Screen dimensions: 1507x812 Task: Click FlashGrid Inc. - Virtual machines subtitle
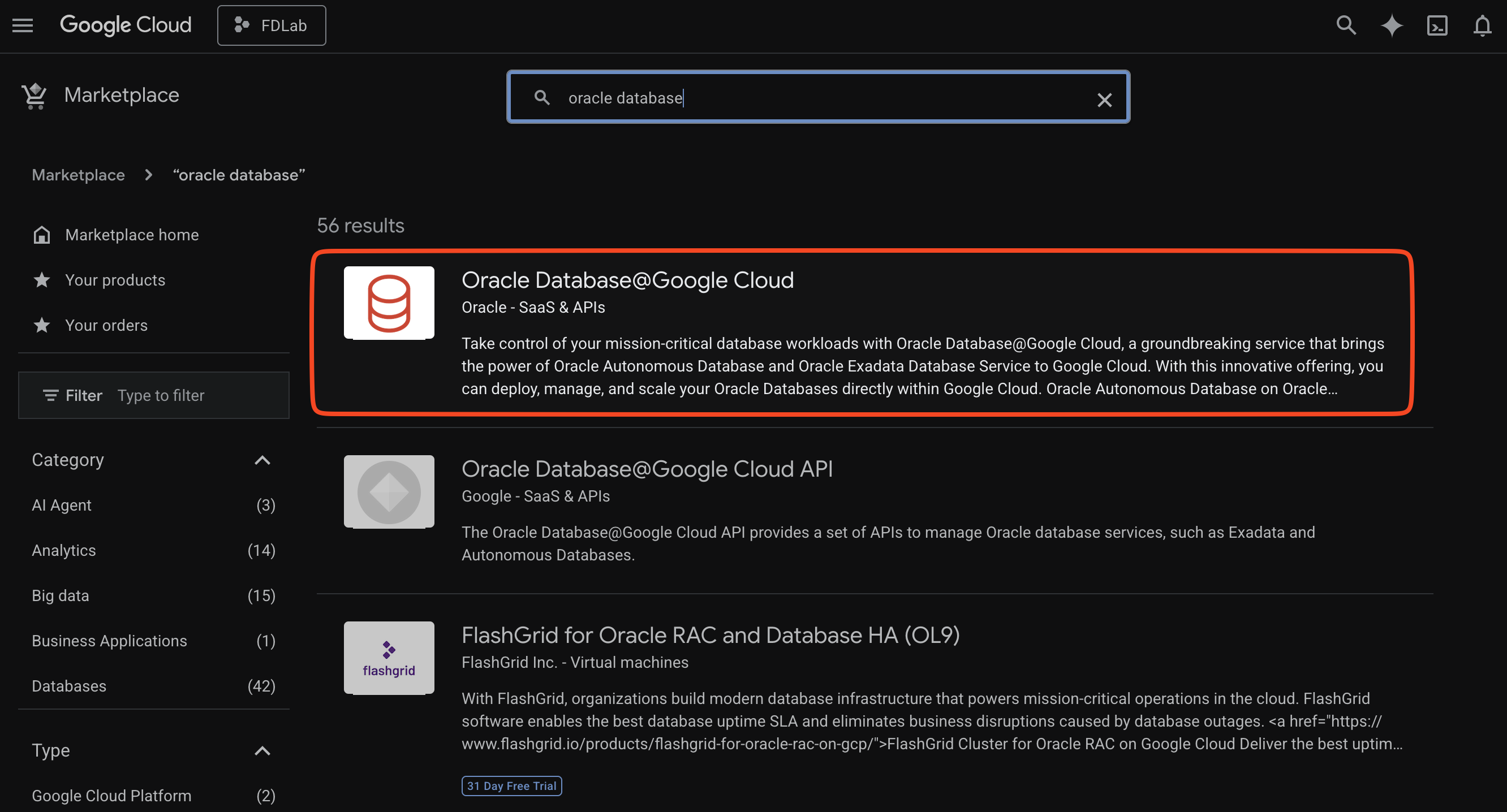coord(575,662)
